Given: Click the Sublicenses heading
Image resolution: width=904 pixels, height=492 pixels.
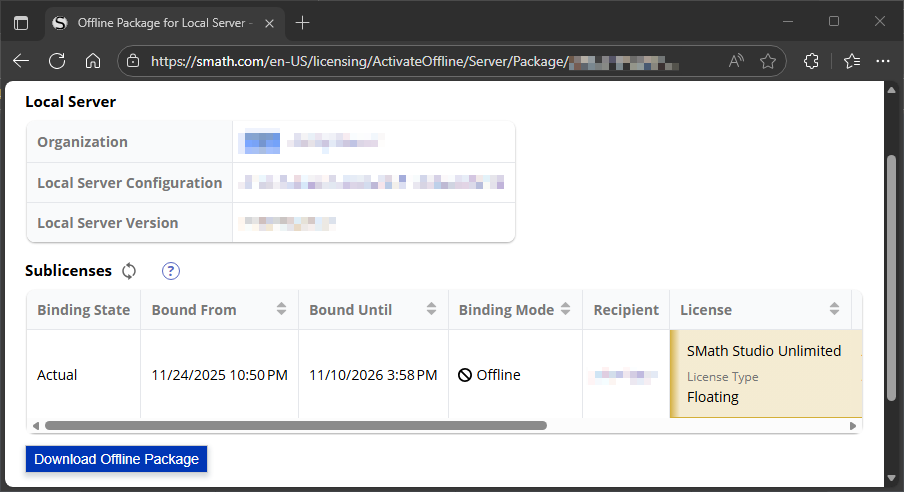Looking at the screenshot, I should click(x=68, y=271).
